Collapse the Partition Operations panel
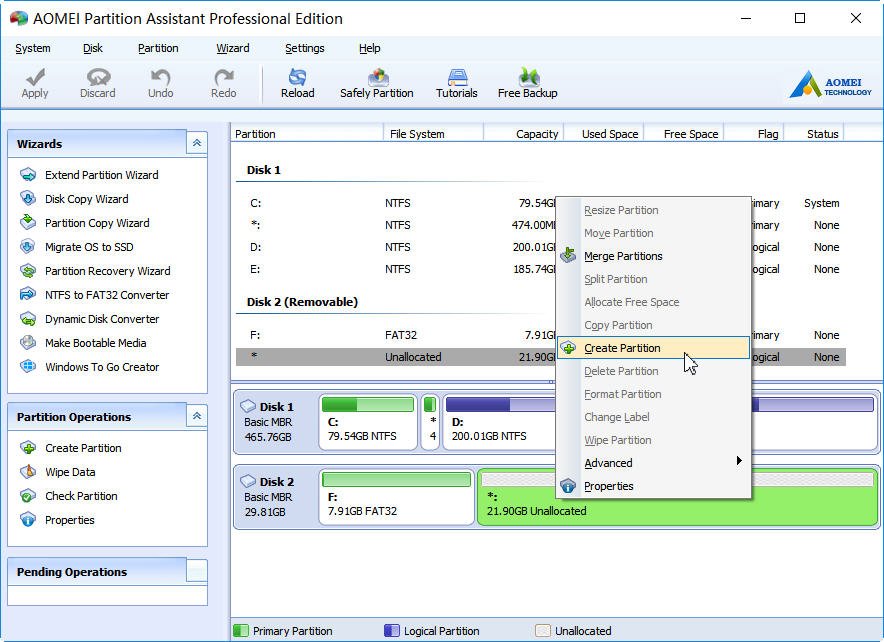The height and width of the screenshot is (642, 884). pyautogui.click(x=197, y=416)
